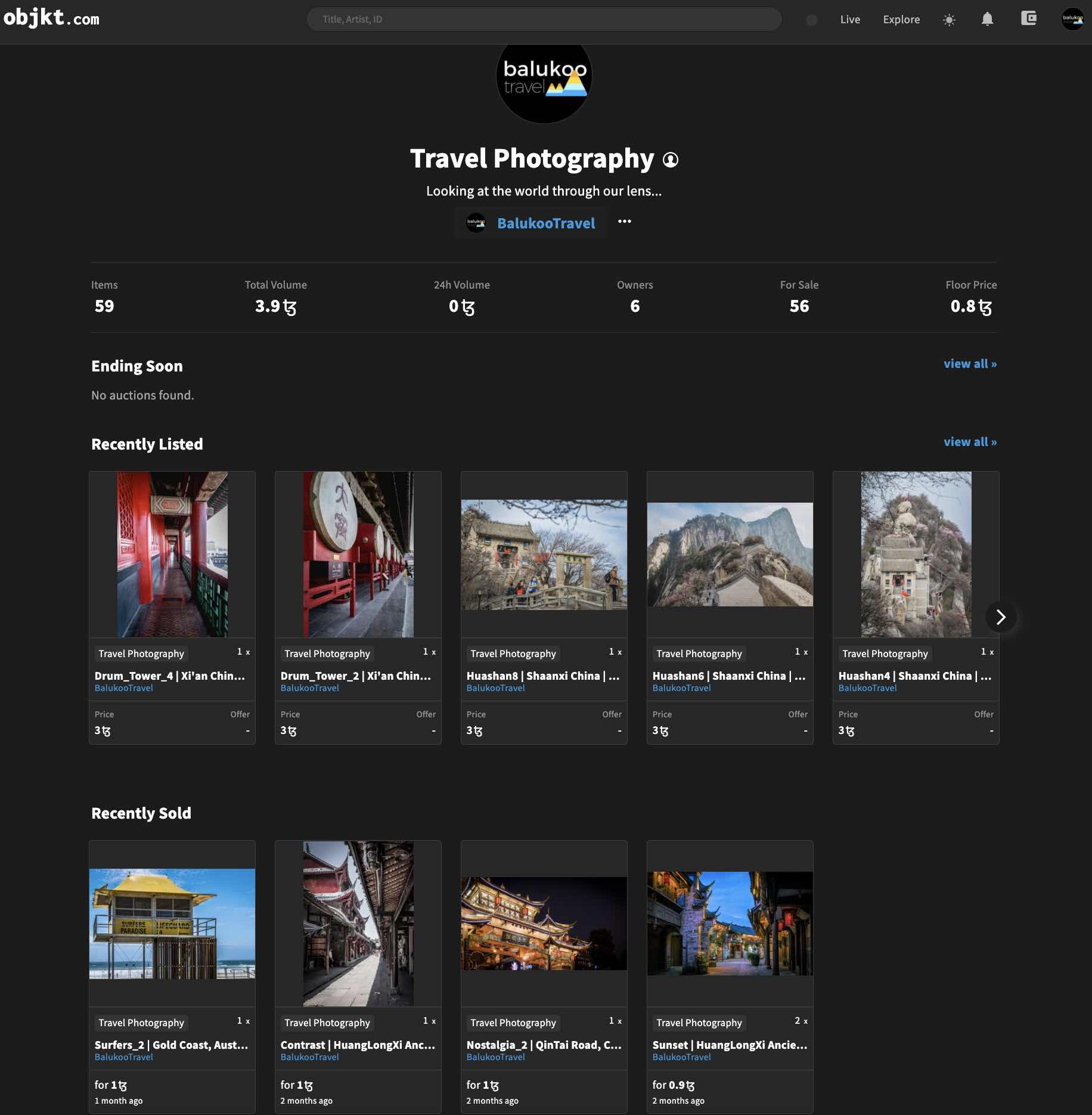Open the Live menu item
This screenshot has width=1092, height=1115.
coord(849,20)
